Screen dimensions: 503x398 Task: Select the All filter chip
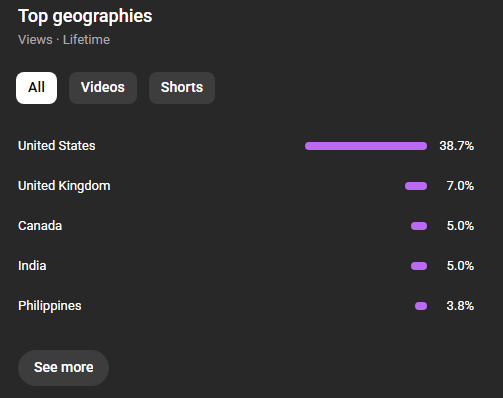pos(36,88)
